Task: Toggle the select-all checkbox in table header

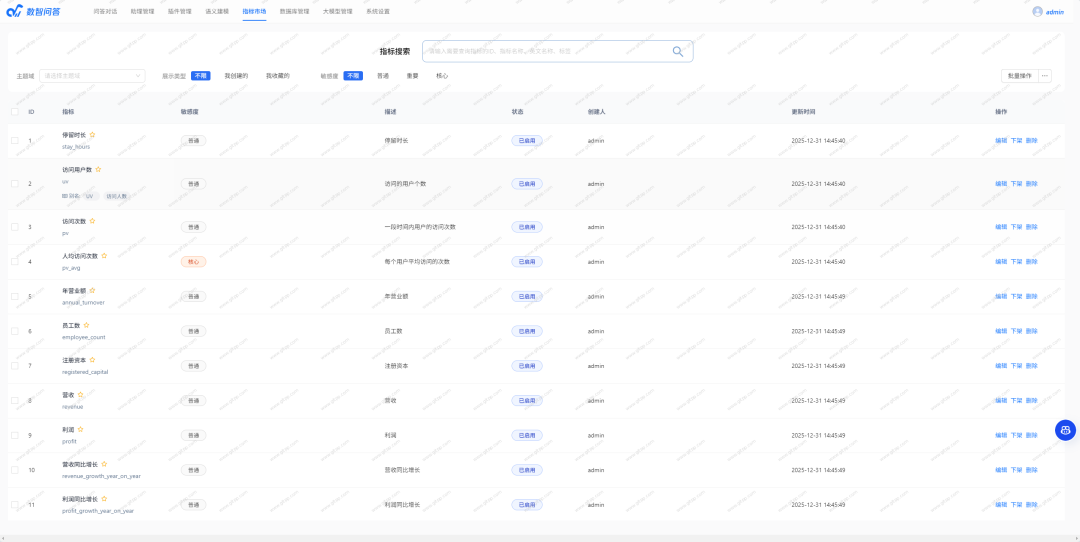Action: 15,112
